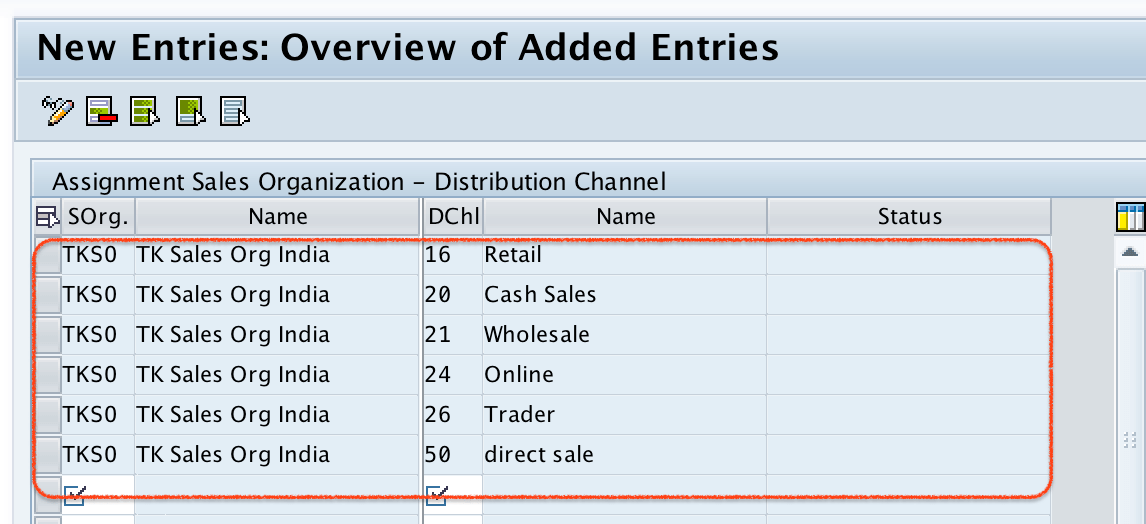Click the empty SOrg. input field
Image resolution: width=1146 pixels, height=524 pixels.
(x=98, y=494)
